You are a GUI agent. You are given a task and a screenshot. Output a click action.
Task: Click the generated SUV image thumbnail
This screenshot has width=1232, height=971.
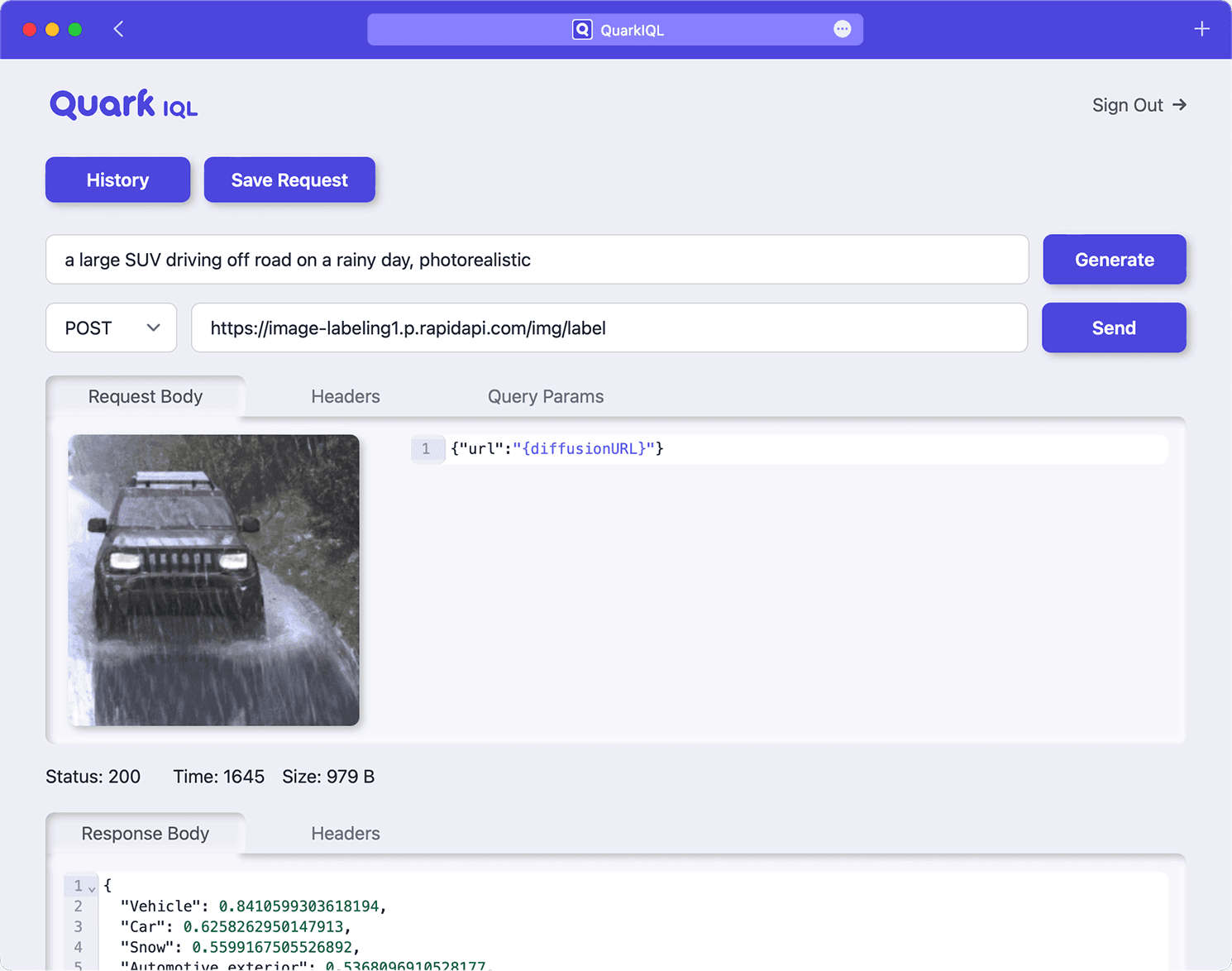(213, 581)
